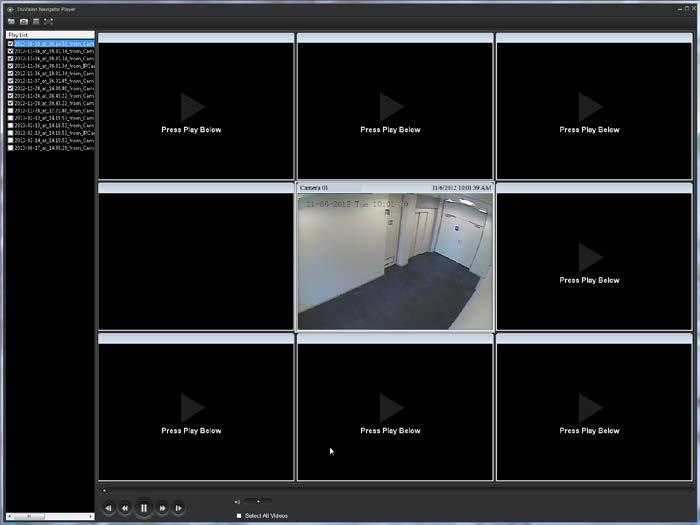Select the highlighted first playlist file name
This screenshot has height=525, width=700.
point(54,44)
